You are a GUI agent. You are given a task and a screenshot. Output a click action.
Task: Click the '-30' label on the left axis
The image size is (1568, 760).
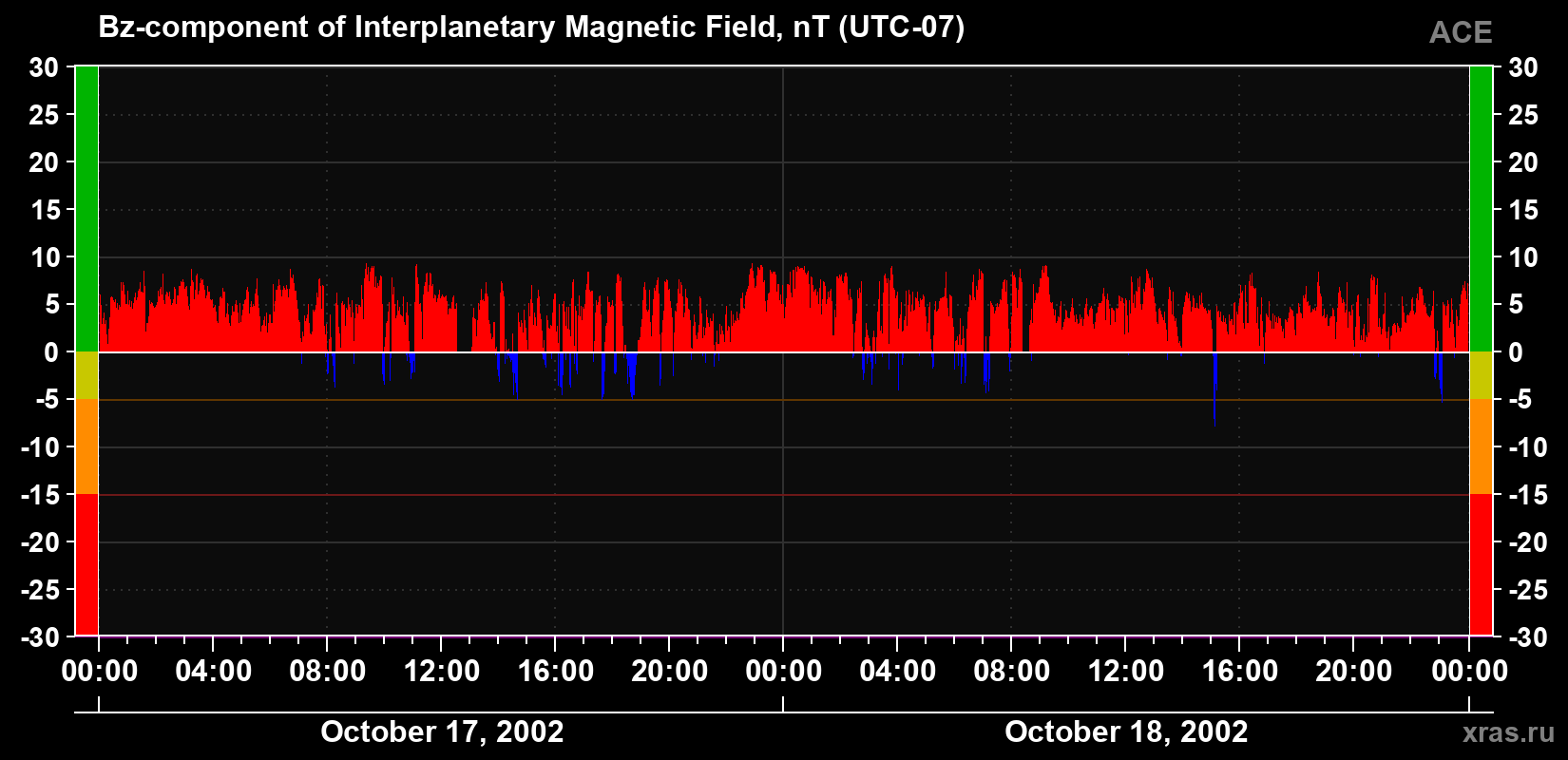(40, 637)
